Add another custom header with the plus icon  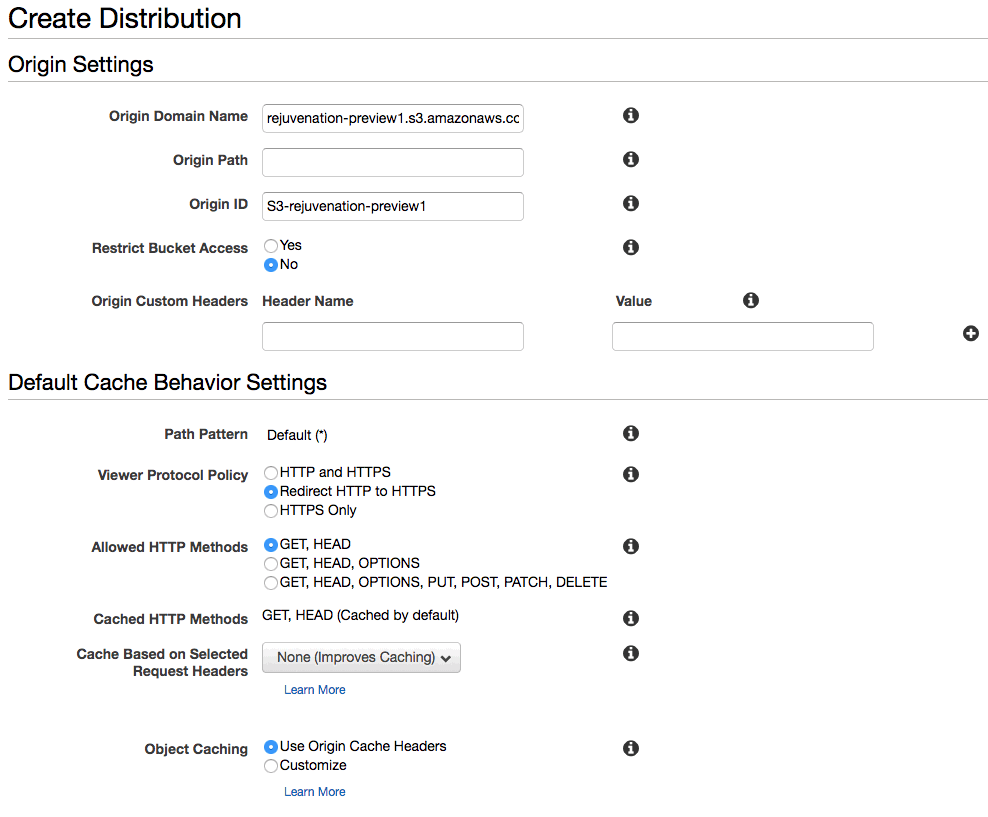click(x=970, y=334)
